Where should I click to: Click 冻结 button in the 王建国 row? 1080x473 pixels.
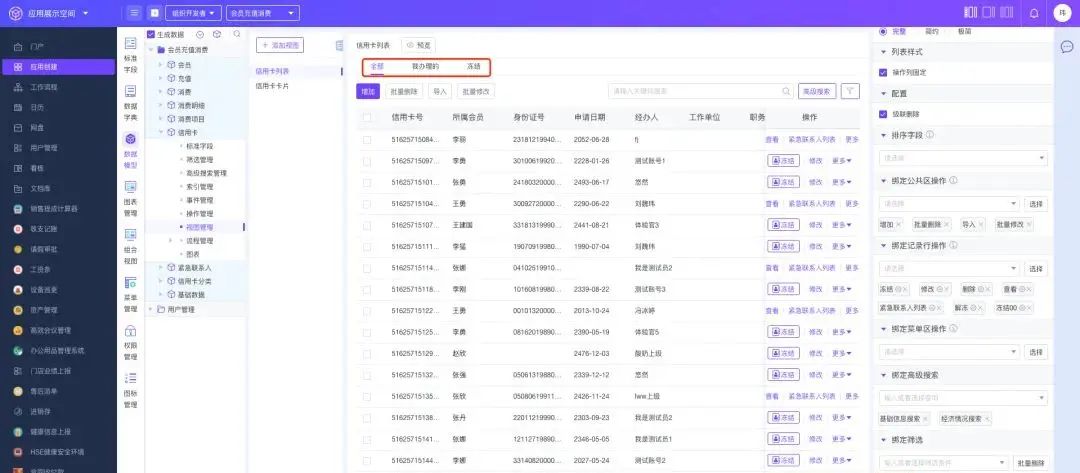784,225
